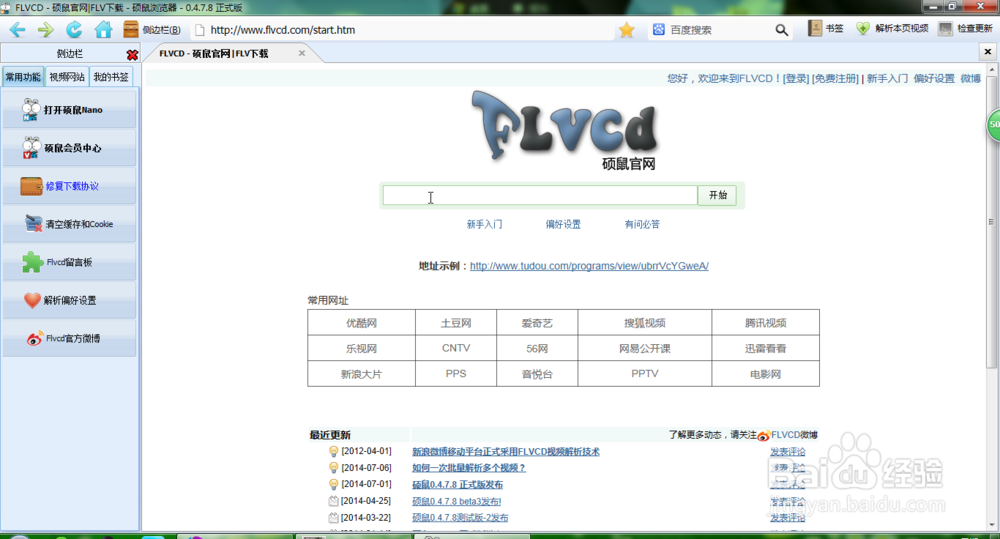Bookmark page with the star icon
This screenshot has width=1000, height=539.
click(626, 30)
